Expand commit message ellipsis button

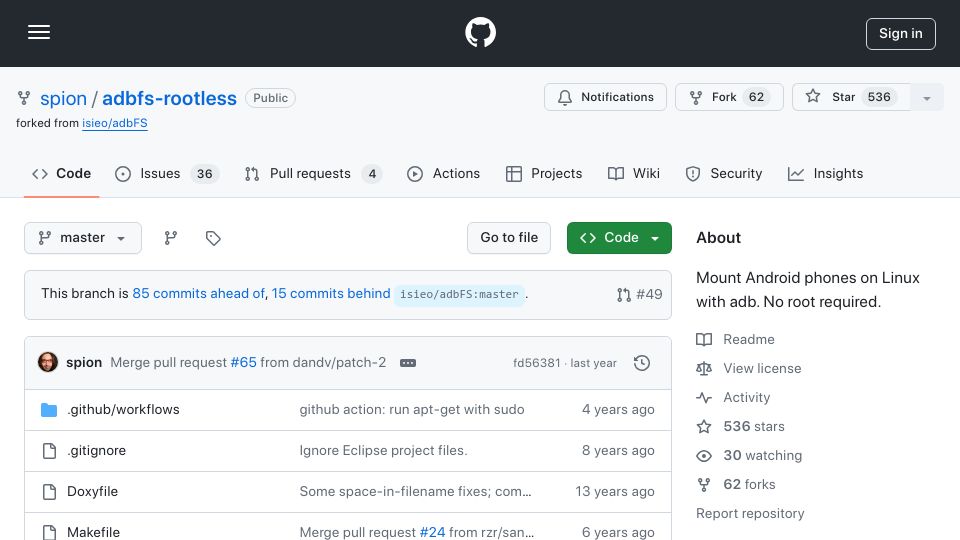(408, 363)
